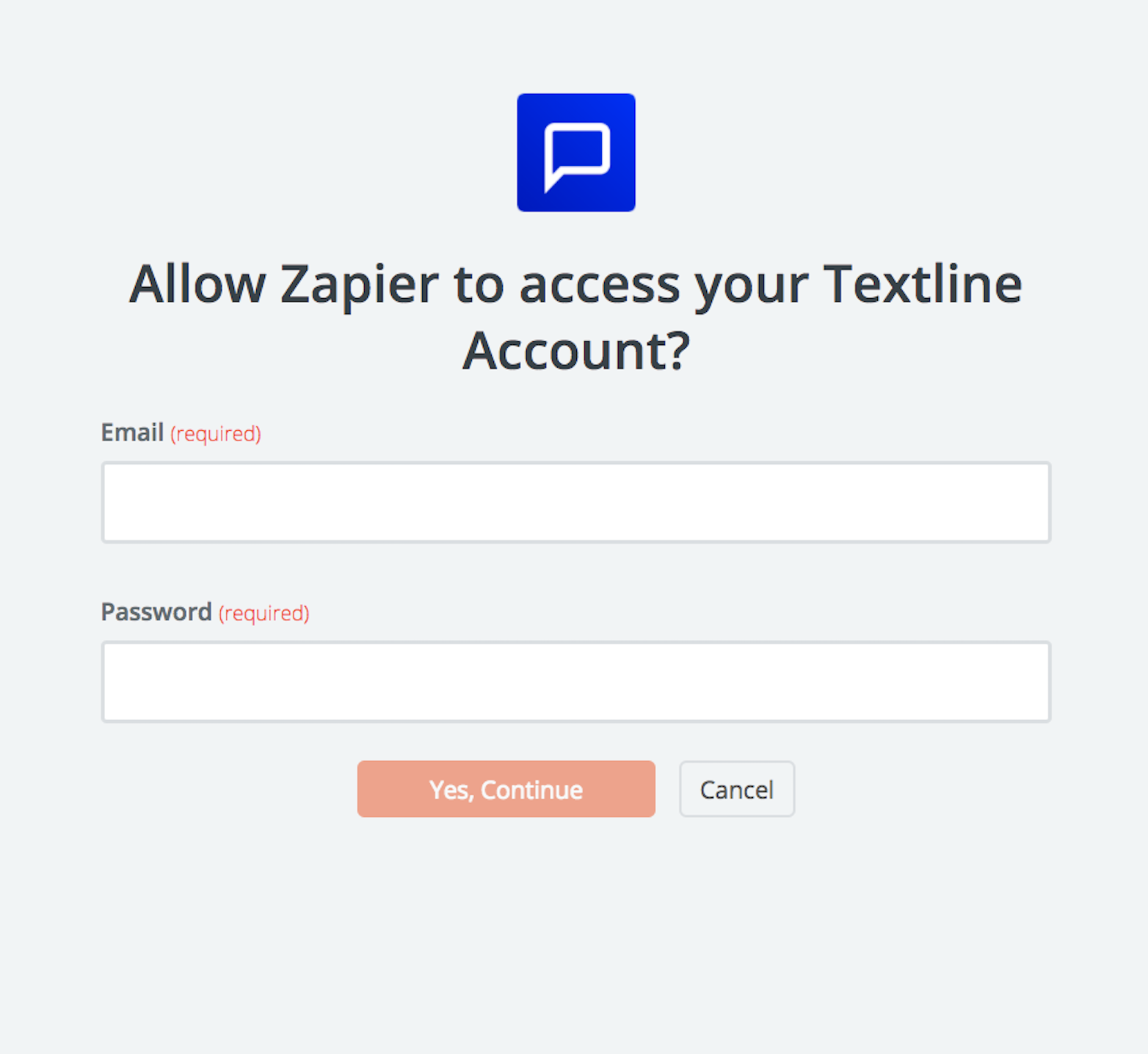The image size is (1148, 1054).
Task: Confirm with Yes, Continue button
Action: (506, 789)
